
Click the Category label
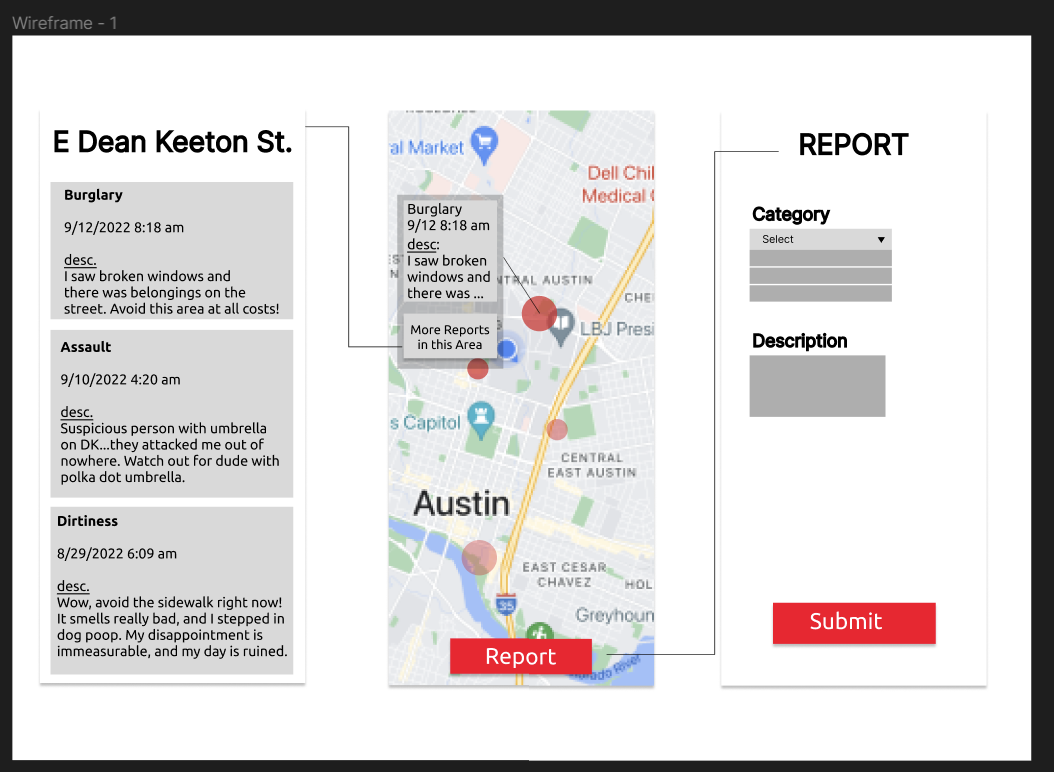[x=790, y=215]
